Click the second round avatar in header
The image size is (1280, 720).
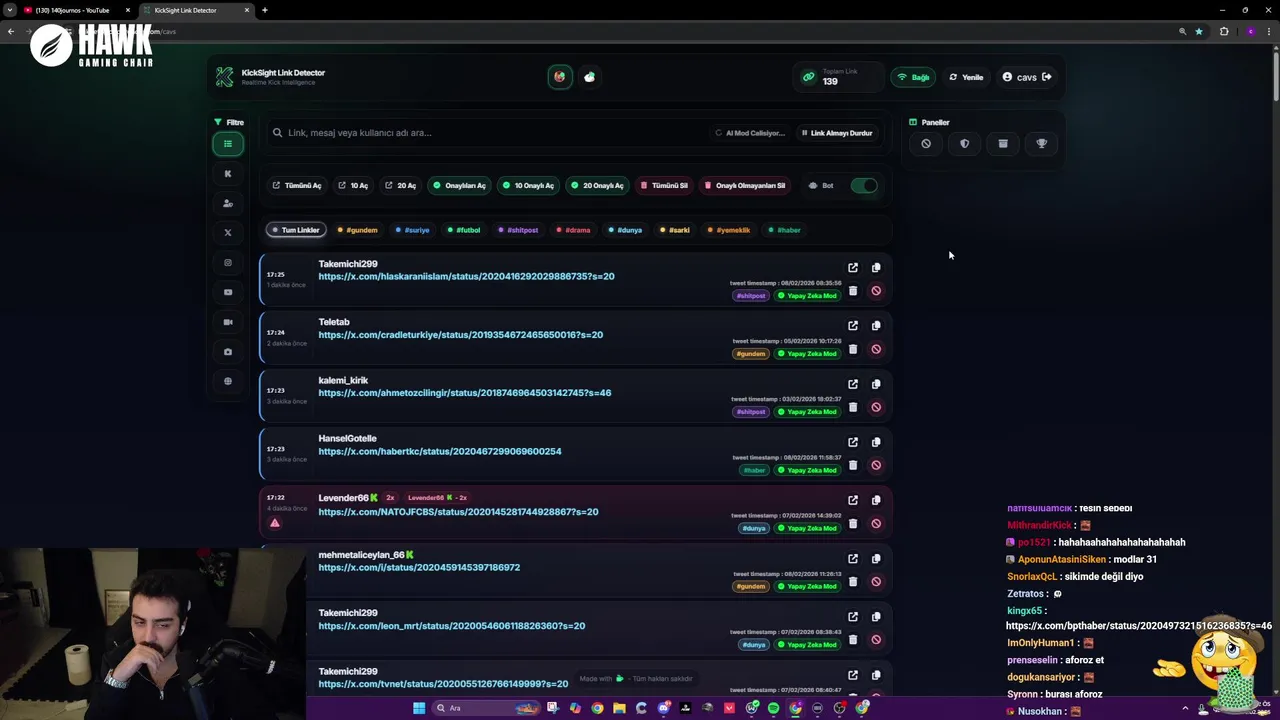pyautogui.click(x=589, y=77)
